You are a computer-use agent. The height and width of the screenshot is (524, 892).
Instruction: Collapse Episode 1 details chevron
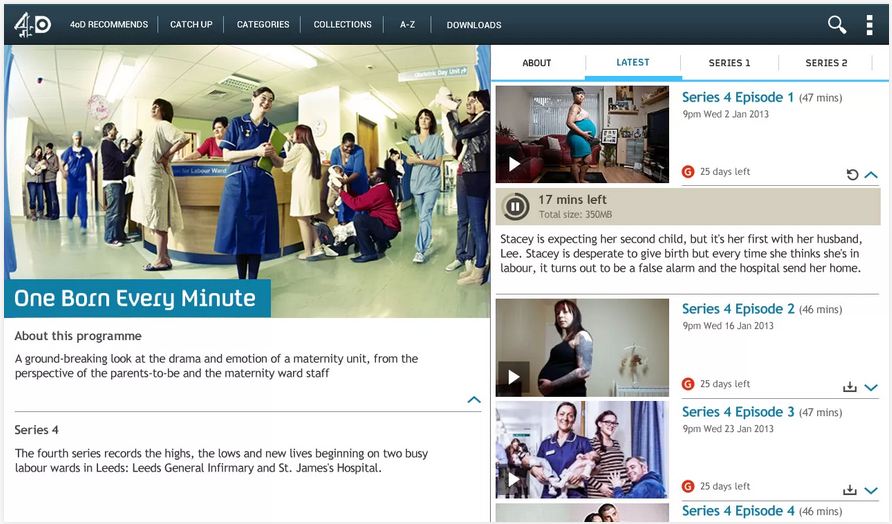point(871,175)
